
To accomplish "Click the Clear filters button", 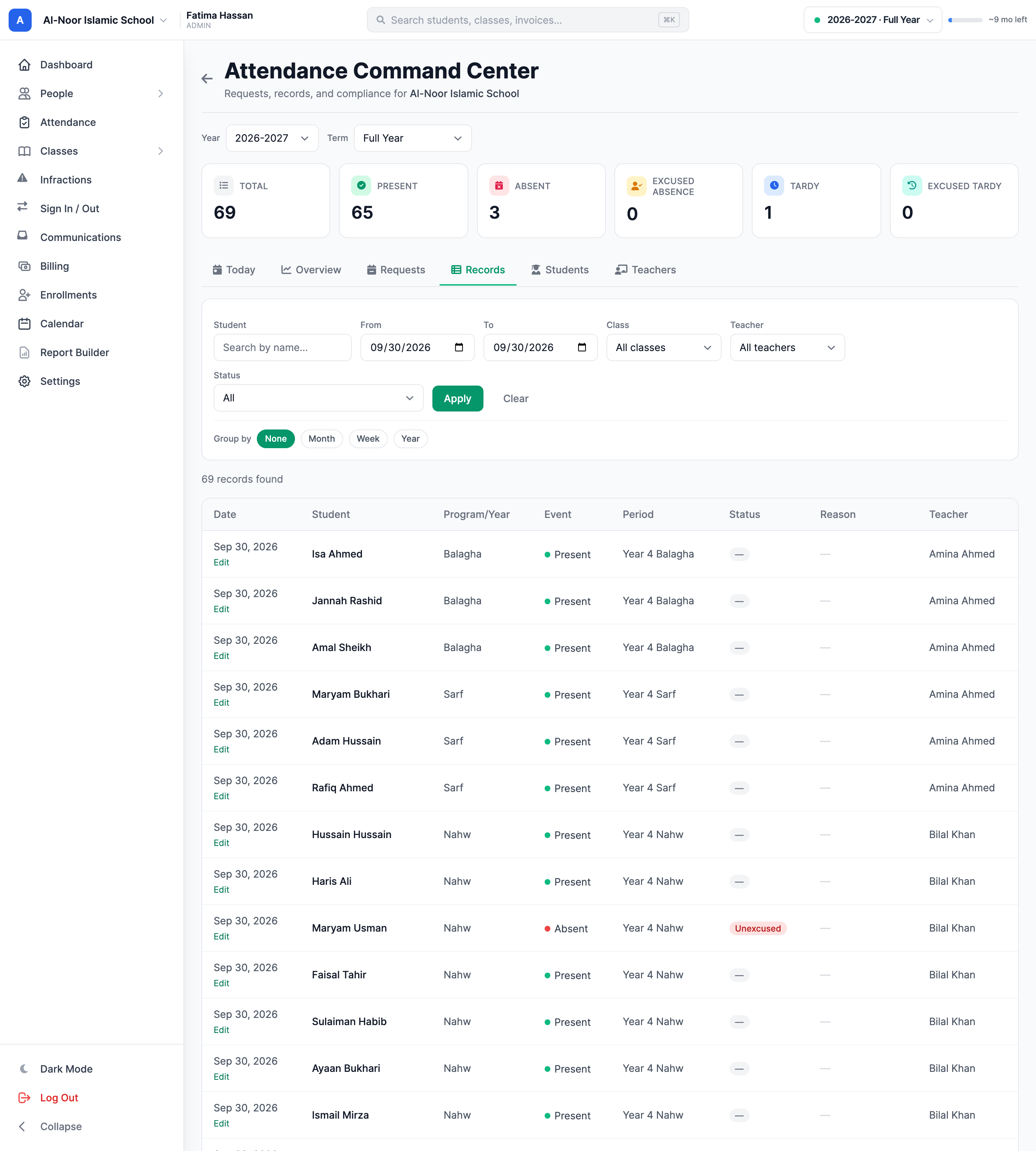I will click(516, 399).
